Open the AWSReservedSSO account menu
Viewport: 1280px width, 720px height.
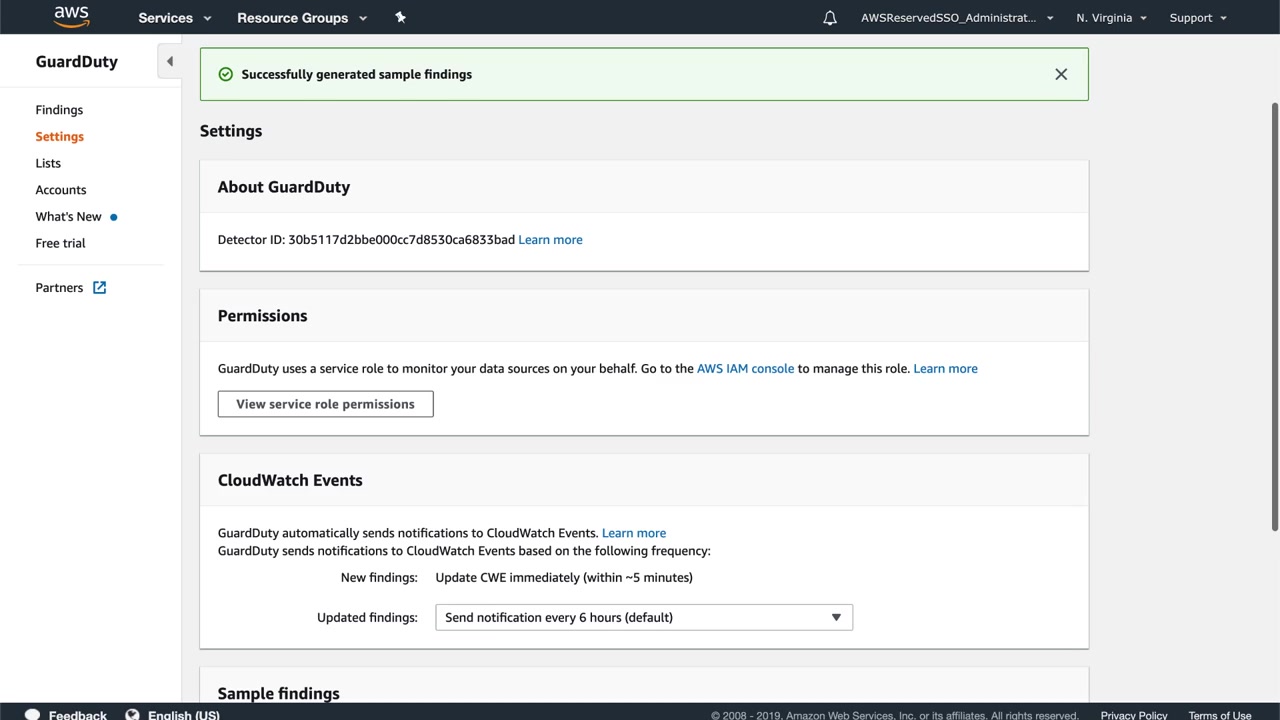(957, 18)
